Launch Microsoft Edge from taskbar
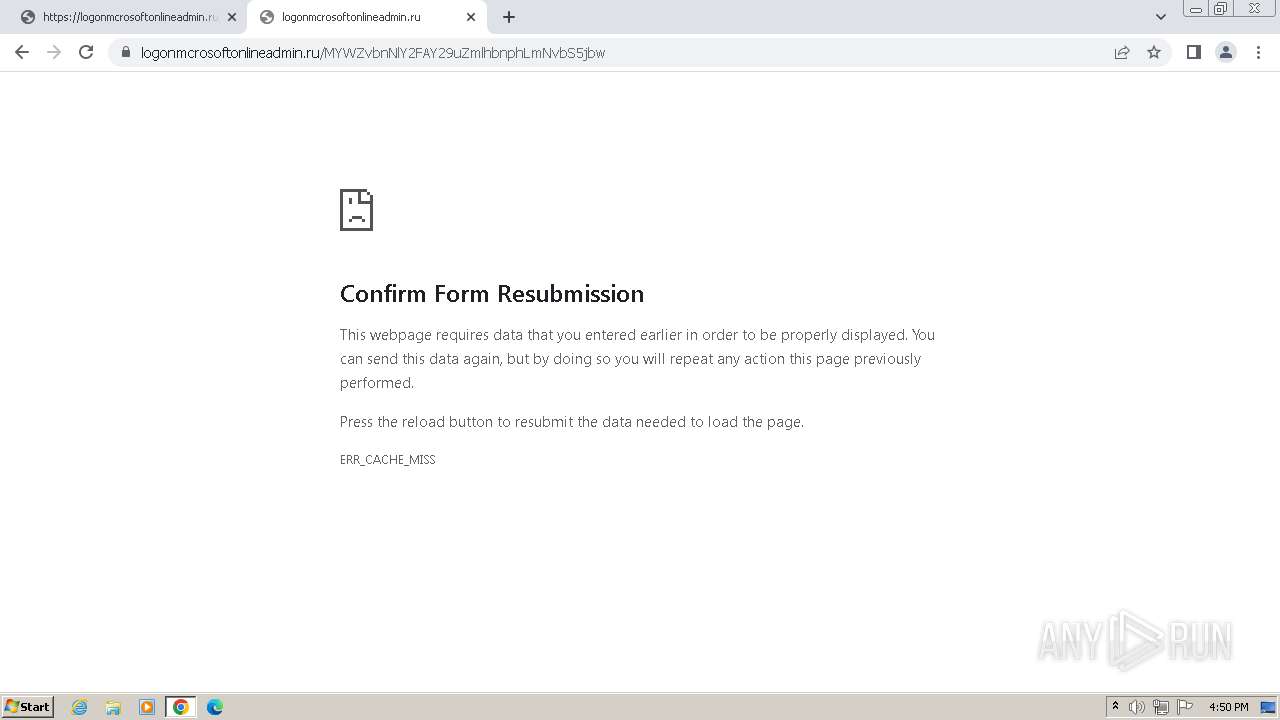Image resolution: width=1280 pixels, height=720 pixels. [215, 707]
